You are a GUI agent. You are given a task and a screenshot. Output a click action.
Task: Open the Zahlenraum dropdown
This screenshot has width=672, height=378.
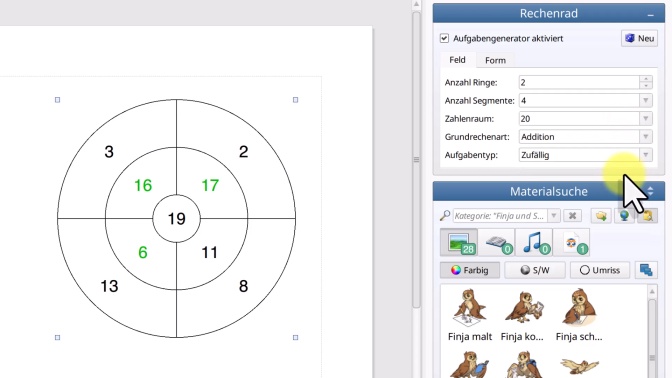click(645, 118)
